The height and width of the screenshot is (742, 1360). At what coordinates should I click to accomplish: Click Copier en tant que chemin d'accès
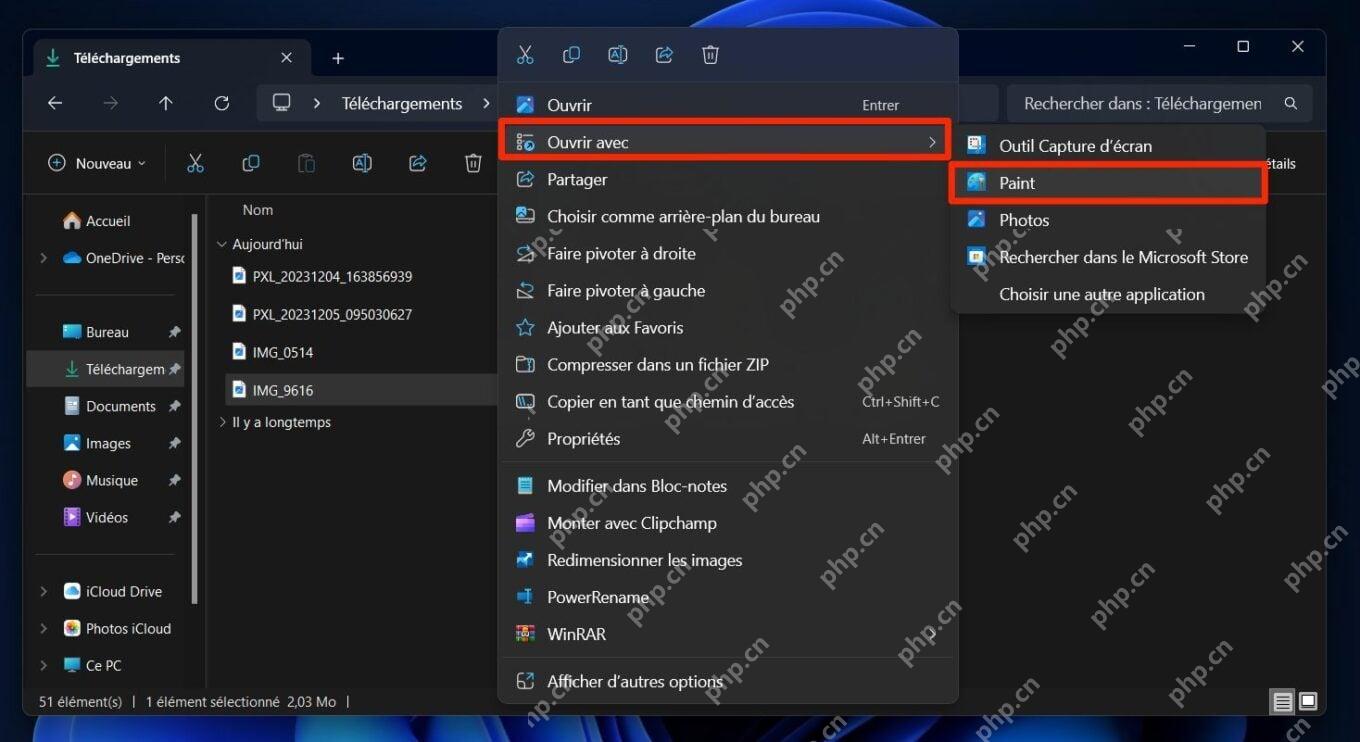pos(728,401)
